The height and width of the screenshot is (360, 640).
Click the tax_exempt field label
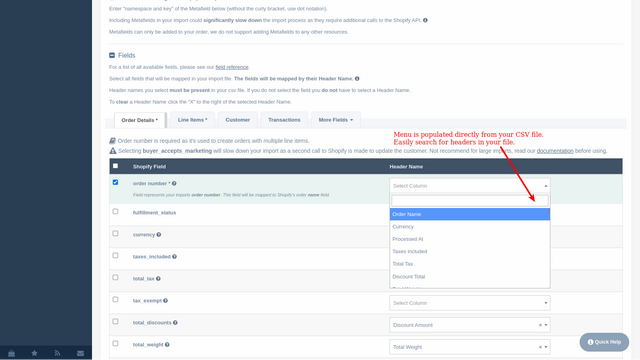click(x=147, y=300)
